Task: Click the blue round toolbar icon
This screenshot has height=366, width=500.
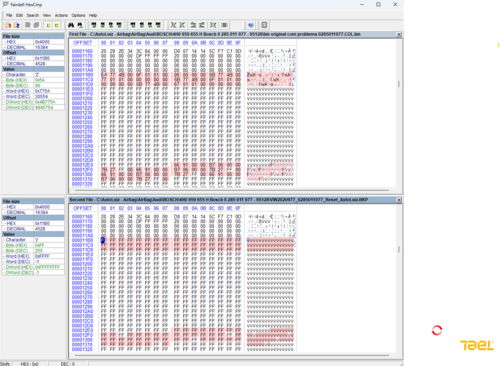Action: 251,25
